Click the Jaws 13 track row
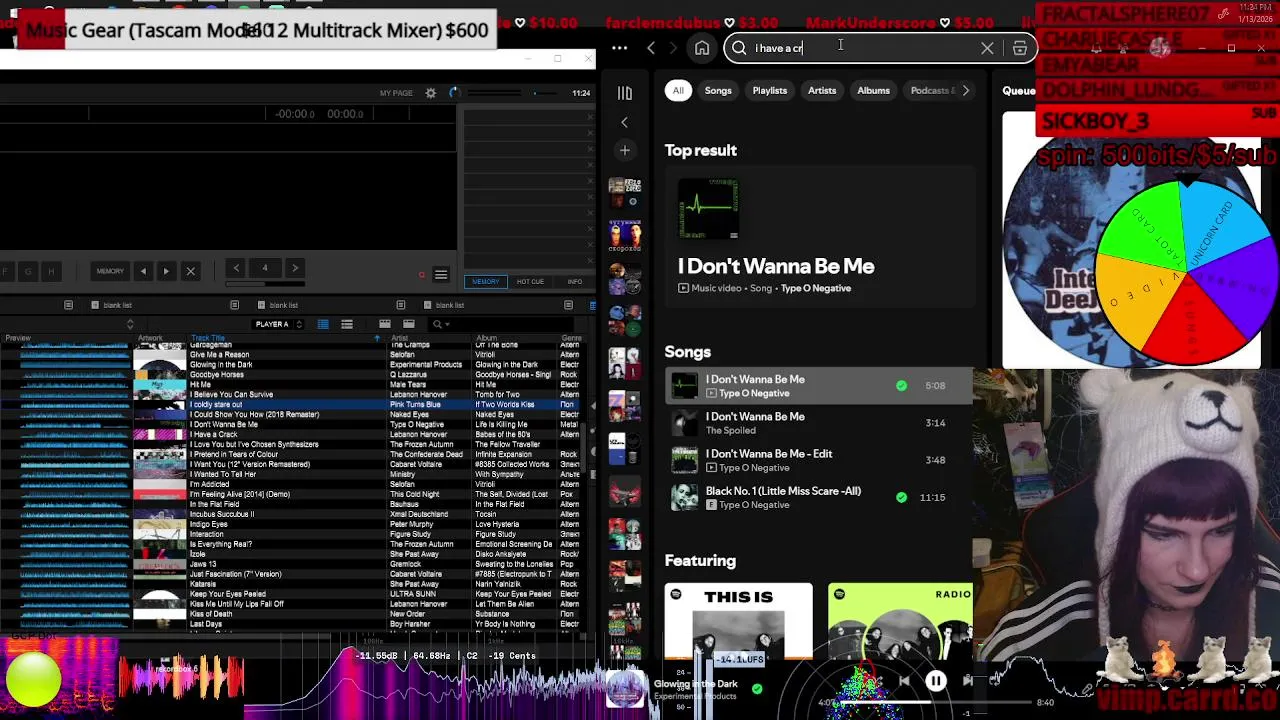 290,565
